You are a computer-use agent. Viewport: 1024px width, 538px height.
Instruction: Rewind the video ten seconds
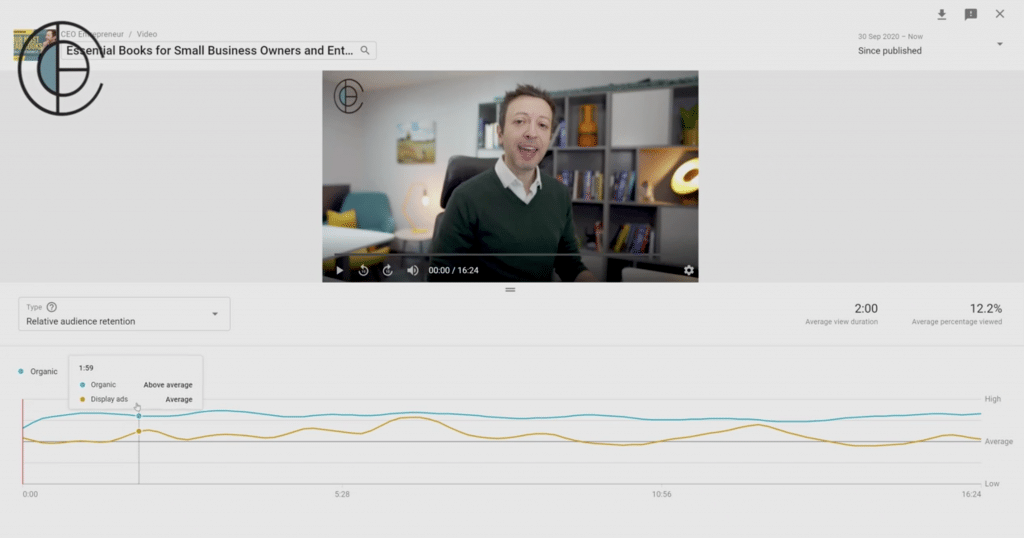(x=364, y=270)
